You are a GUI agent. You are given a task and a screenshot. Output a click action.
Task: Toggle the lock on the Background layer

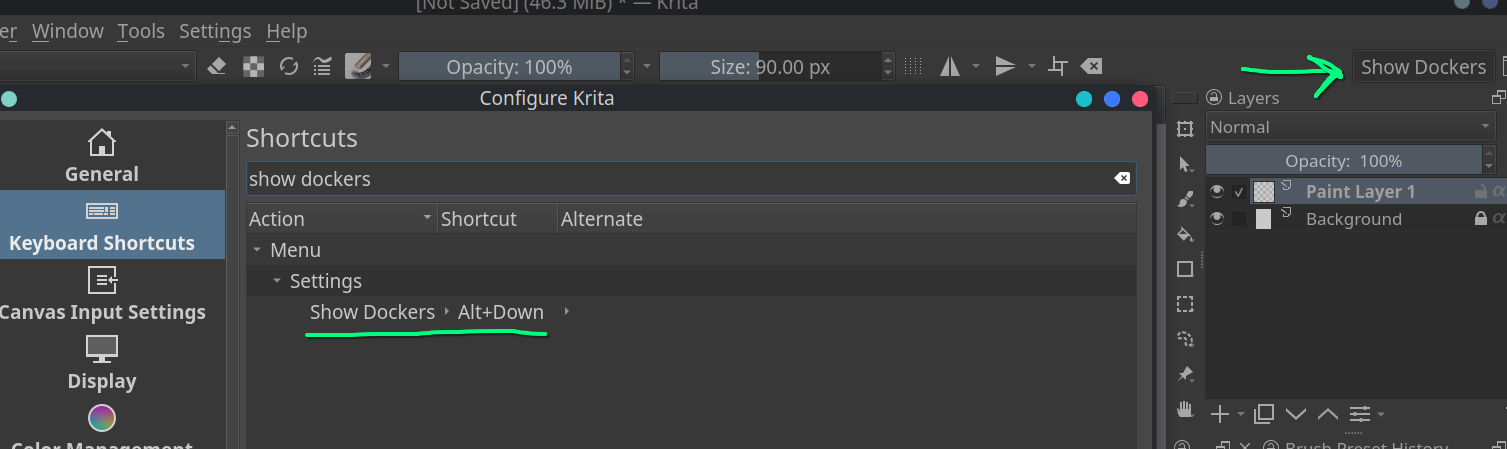coord(1480,219)
